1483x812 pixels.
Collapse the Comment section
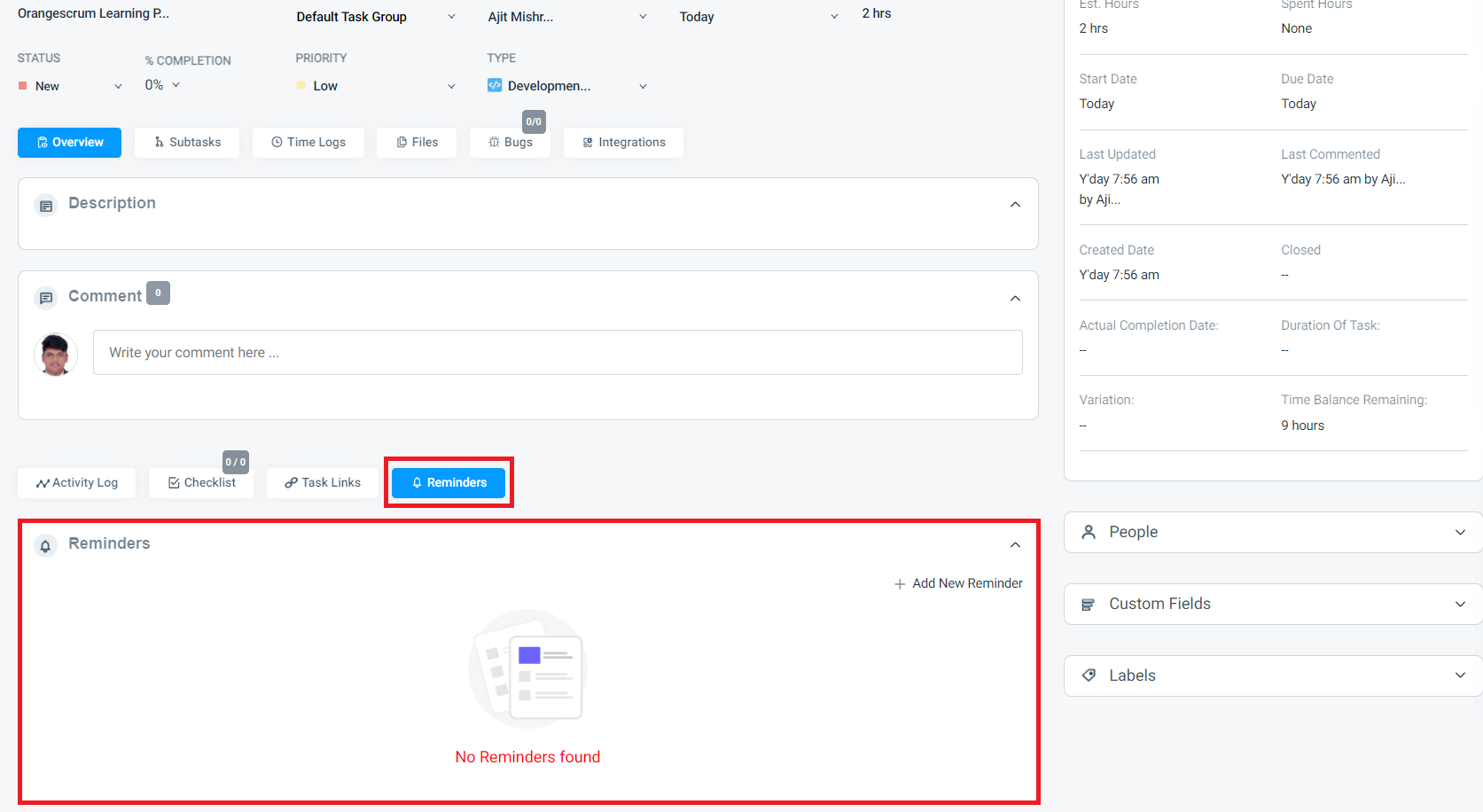tap(1015, 299)
